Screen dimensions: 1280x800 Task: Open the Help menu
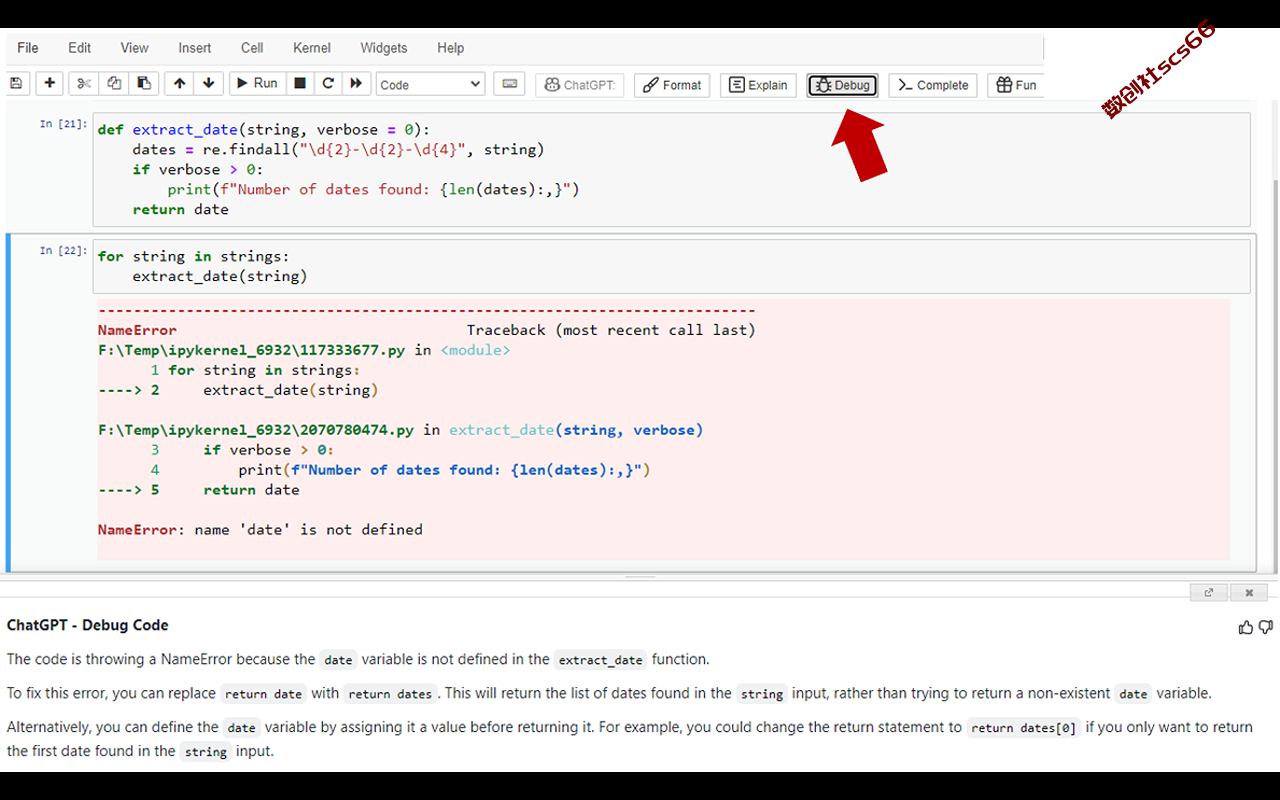451,48
